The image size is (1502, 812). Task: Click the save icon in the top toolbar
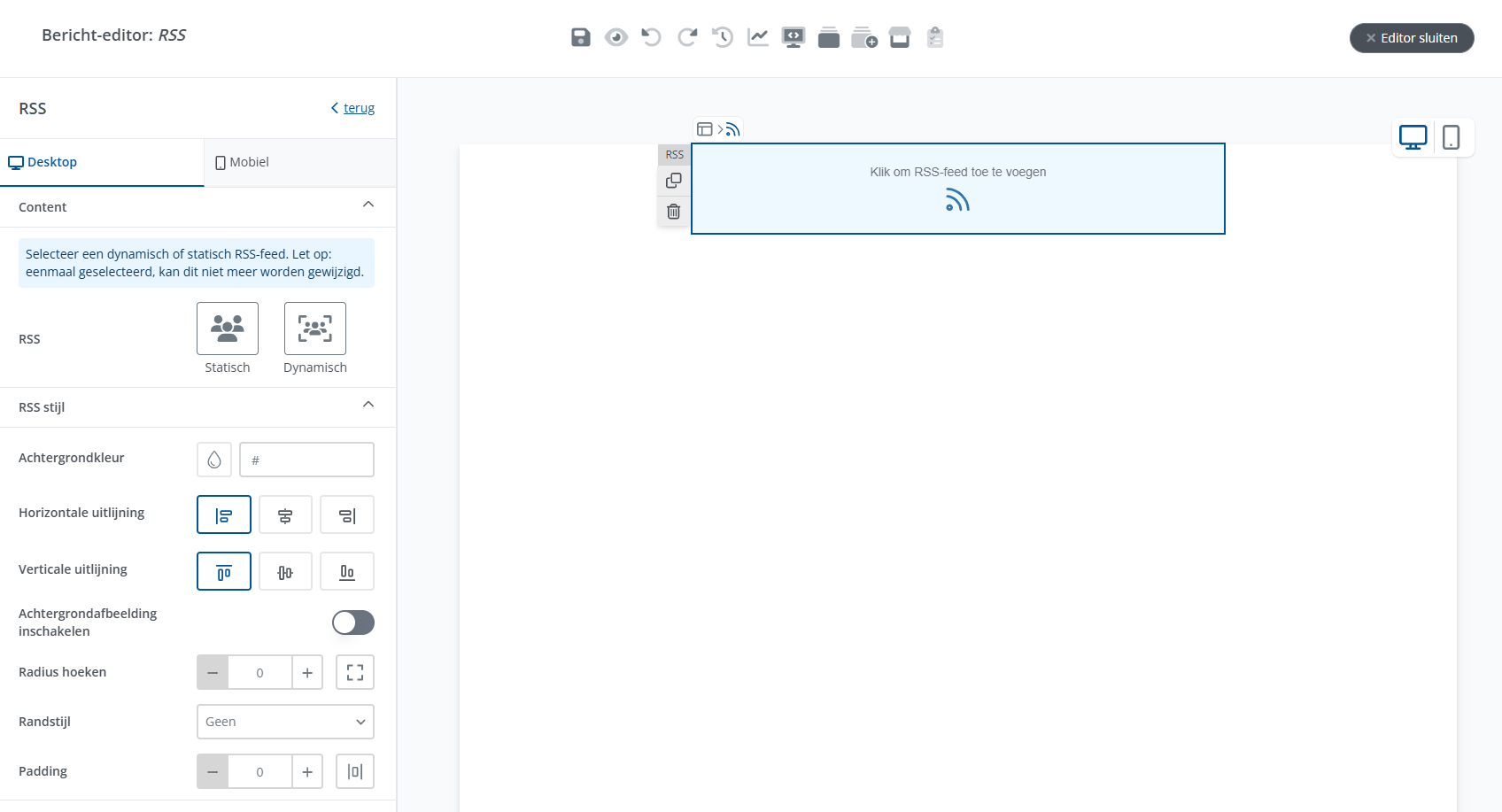(x=580, y=37)
